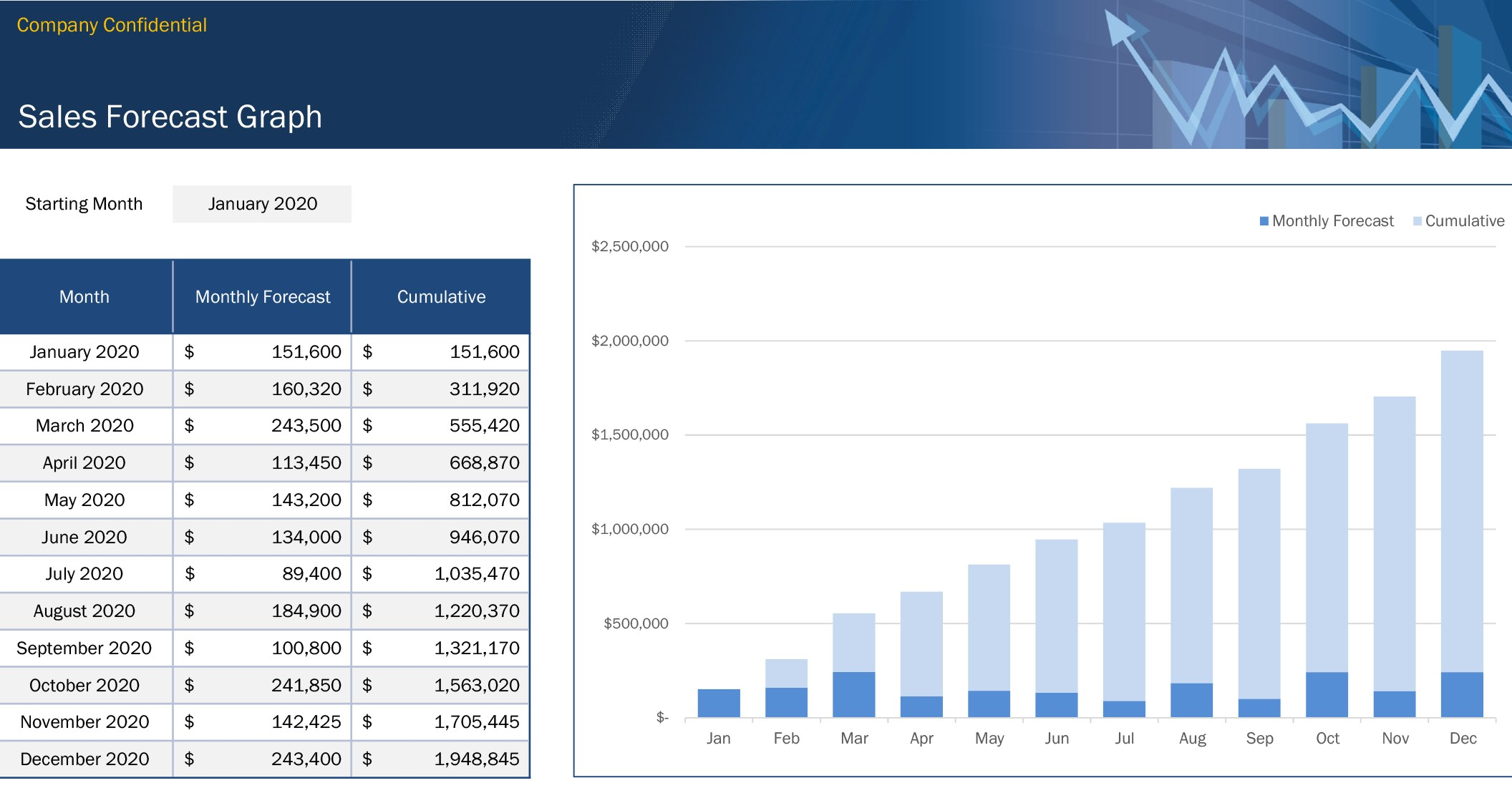Select the April 2020 month cell
The width and height of the screenshot is (1512, 793).
coord(84,462)
